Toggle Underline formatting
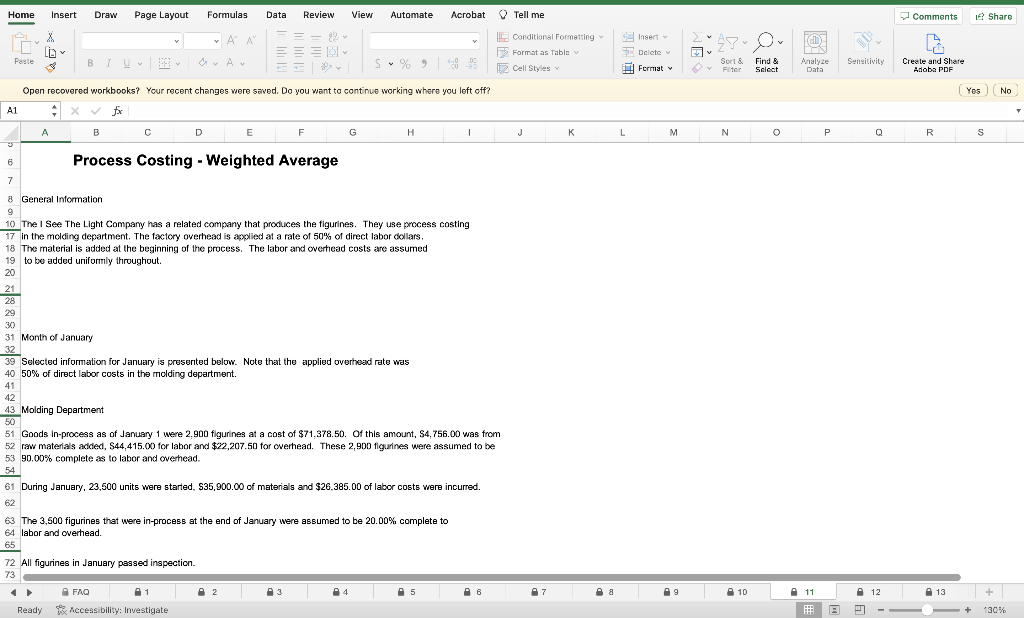Screen dimensions: 1024x618 coord(127,63)
